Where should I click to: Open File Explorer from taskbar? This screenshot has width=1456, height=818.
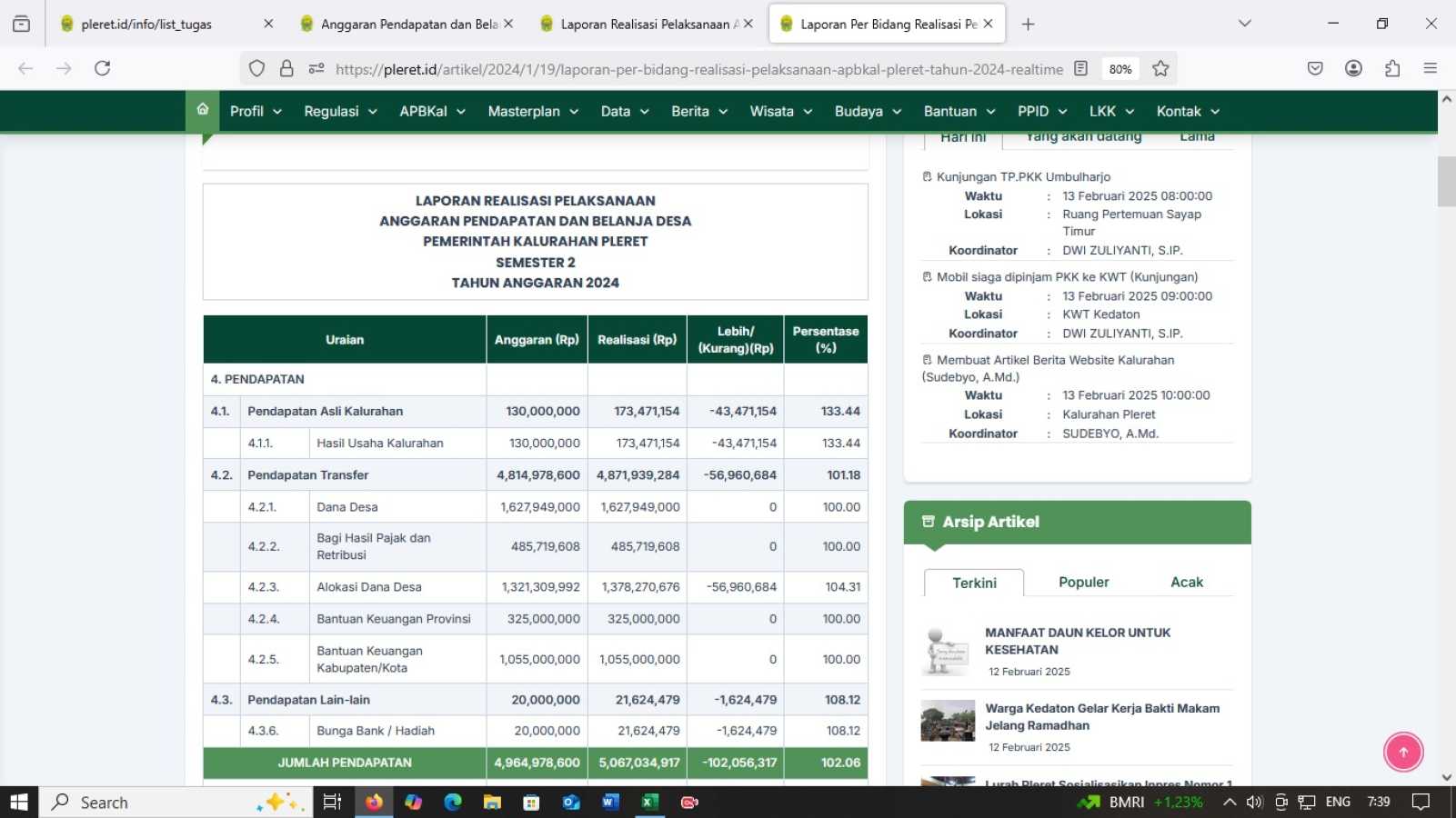point(492,802)
